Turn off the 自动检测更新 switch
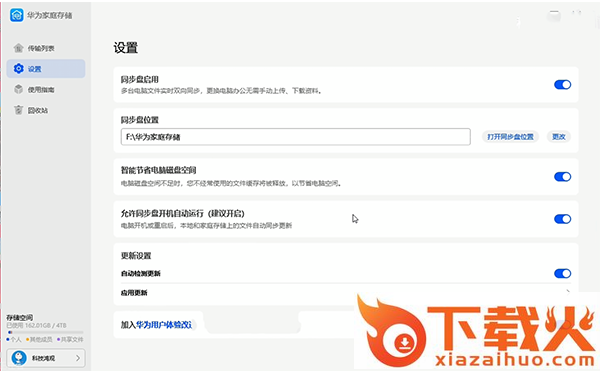 click(562, 273)
